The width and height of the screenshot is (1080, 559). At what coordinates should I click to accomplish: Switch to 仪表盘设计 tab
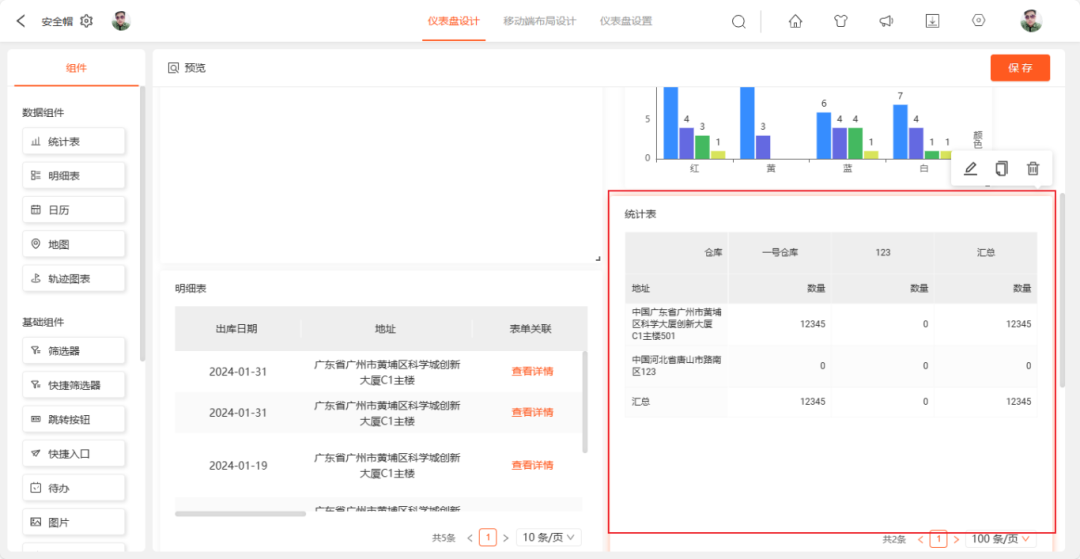click(x=453, y=21)
